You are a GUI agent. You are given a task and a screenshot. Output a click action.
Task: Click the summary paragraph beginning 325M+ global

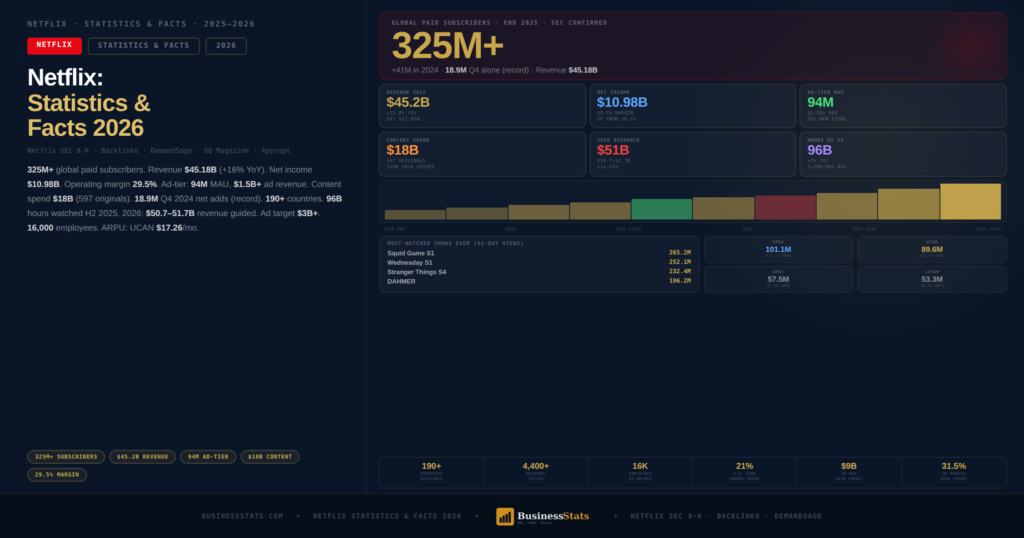185,198
